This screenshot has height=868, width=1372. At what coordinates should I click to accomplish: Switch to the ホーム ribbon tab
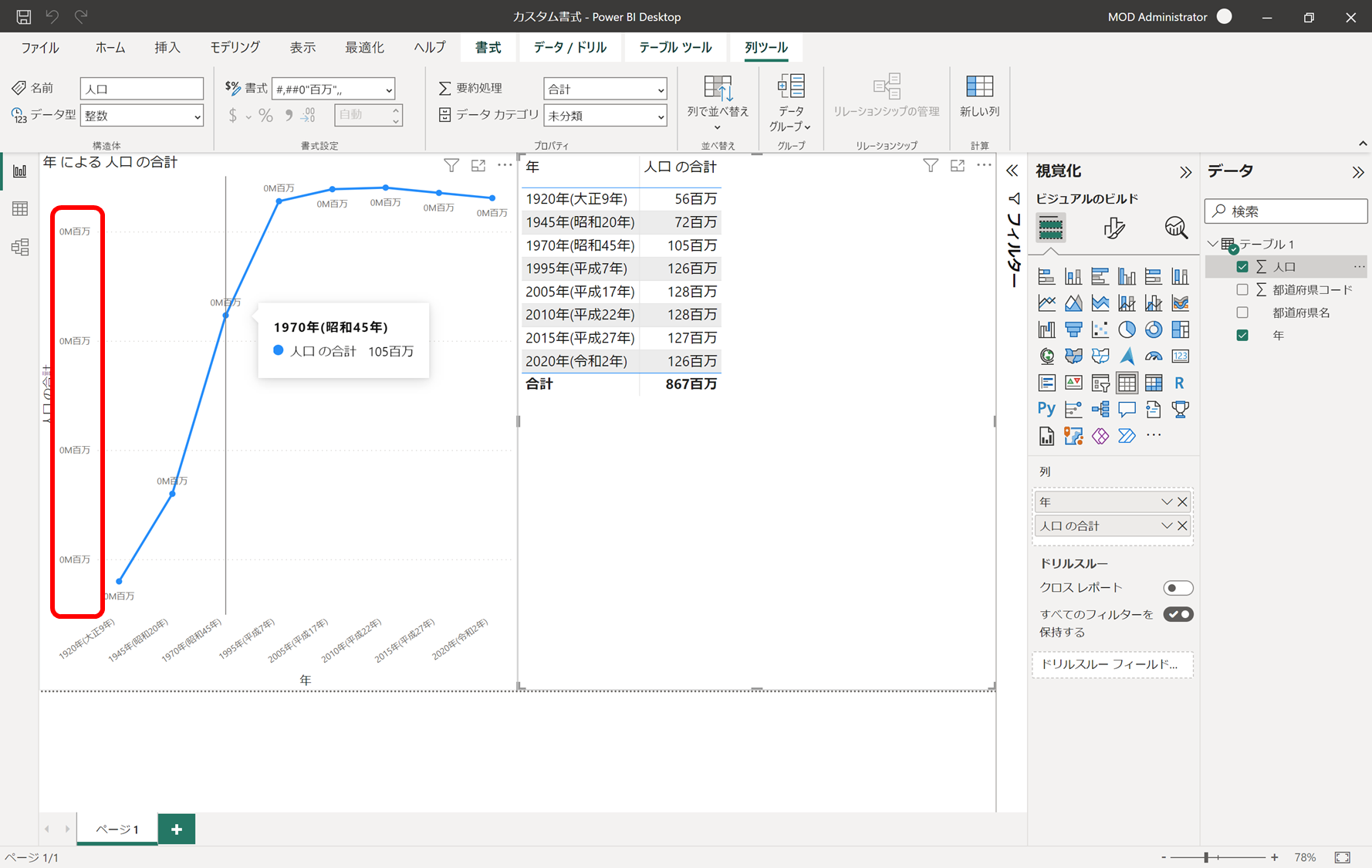point(110,47)
